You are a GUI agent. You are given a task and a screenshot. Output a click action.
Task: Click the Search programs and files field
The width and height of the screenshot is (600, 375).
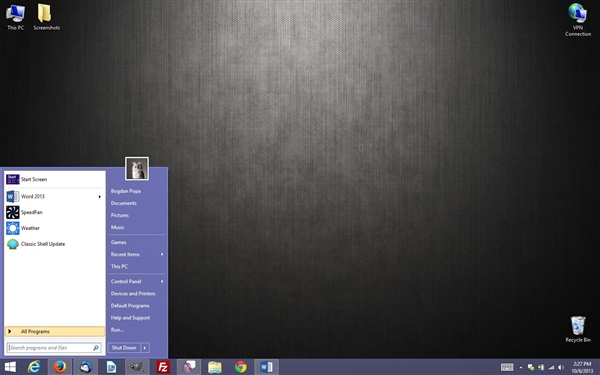coord(54,347)
